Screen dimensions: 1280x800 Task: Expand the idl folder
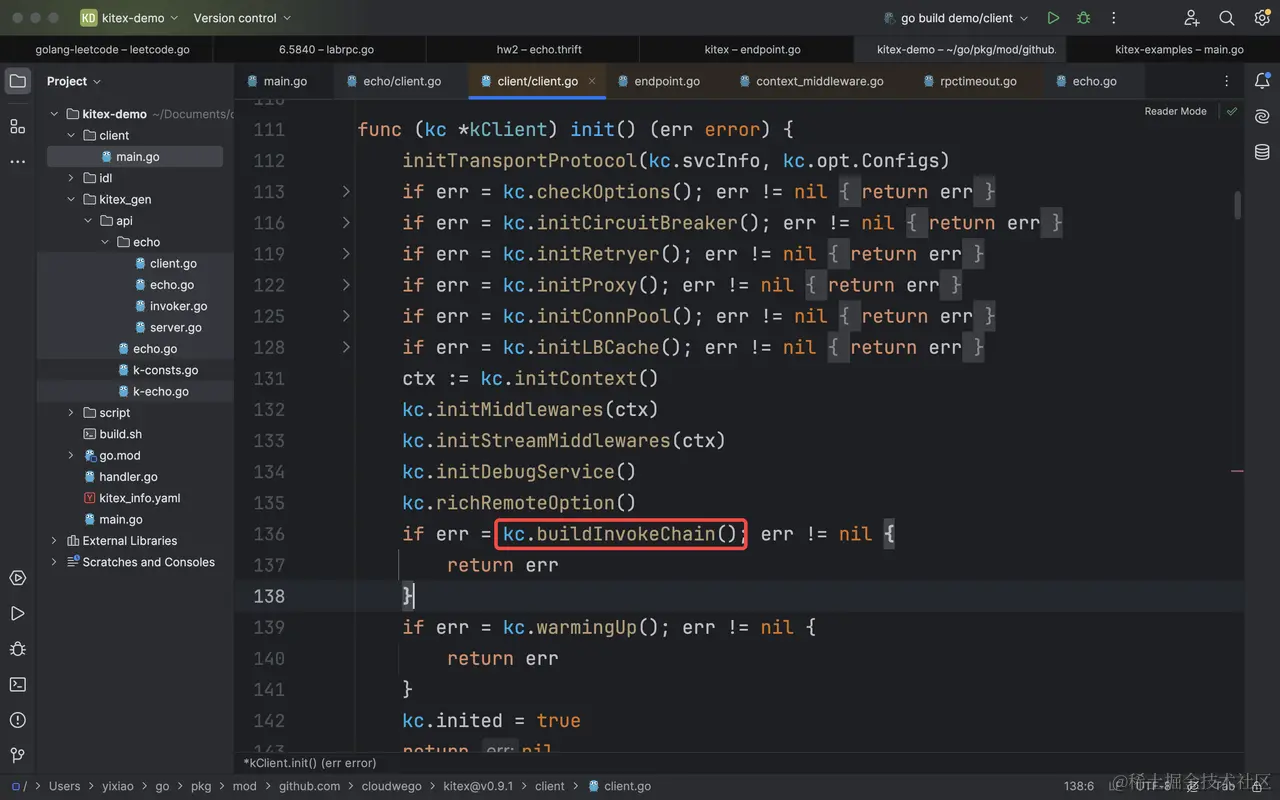pyautogui.click(x=71, y=178)
